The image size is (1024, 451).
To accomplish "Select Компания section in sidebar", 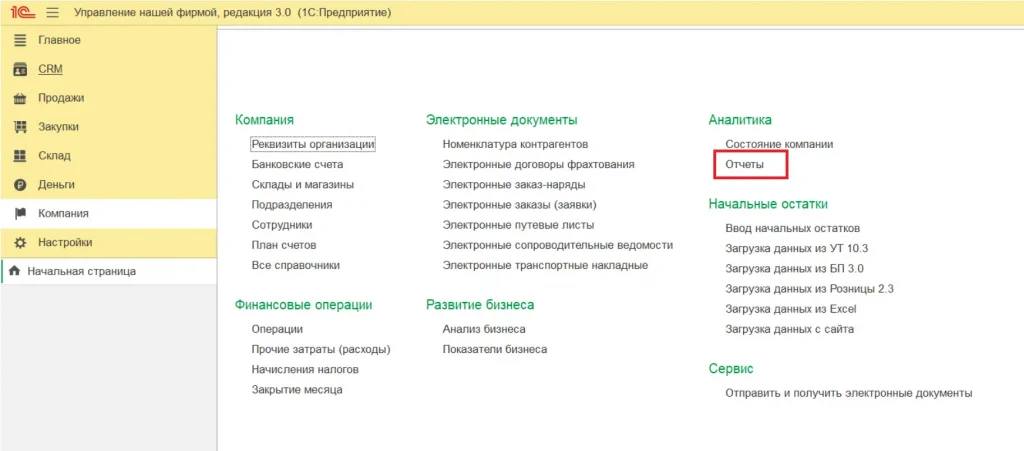I will (x=63, y=213).
